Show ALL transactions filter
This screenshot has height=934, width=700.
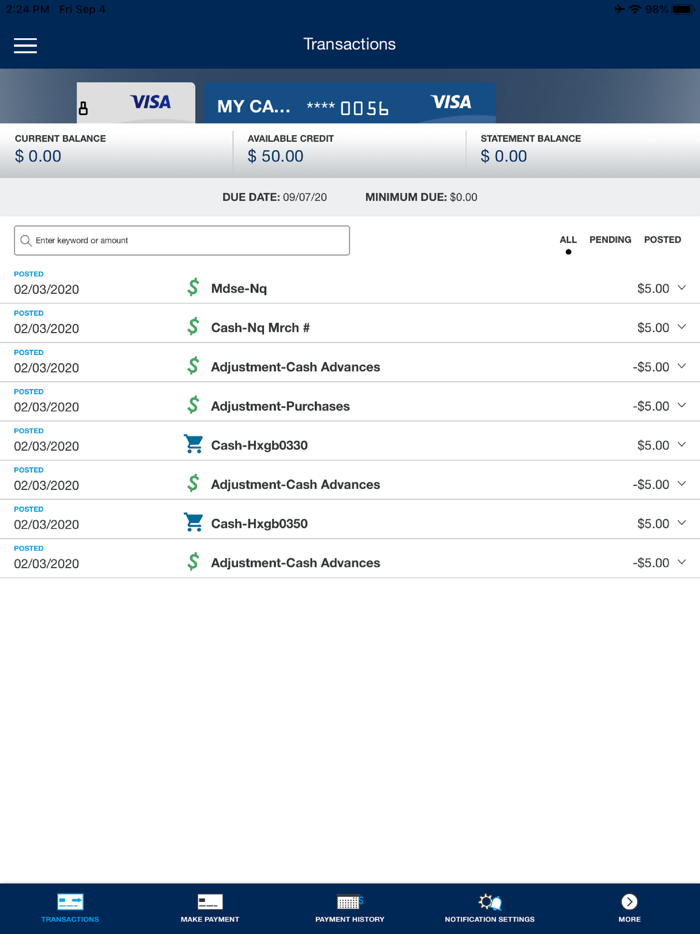coord(568,239)
